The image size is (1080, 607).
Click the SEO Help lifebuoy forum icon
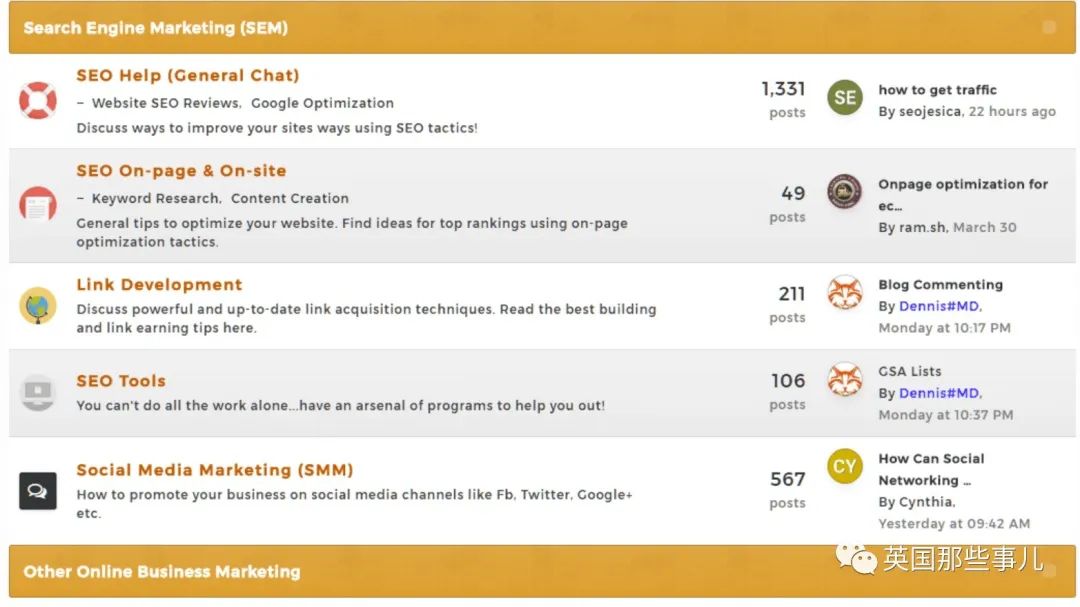pos(38,101)
